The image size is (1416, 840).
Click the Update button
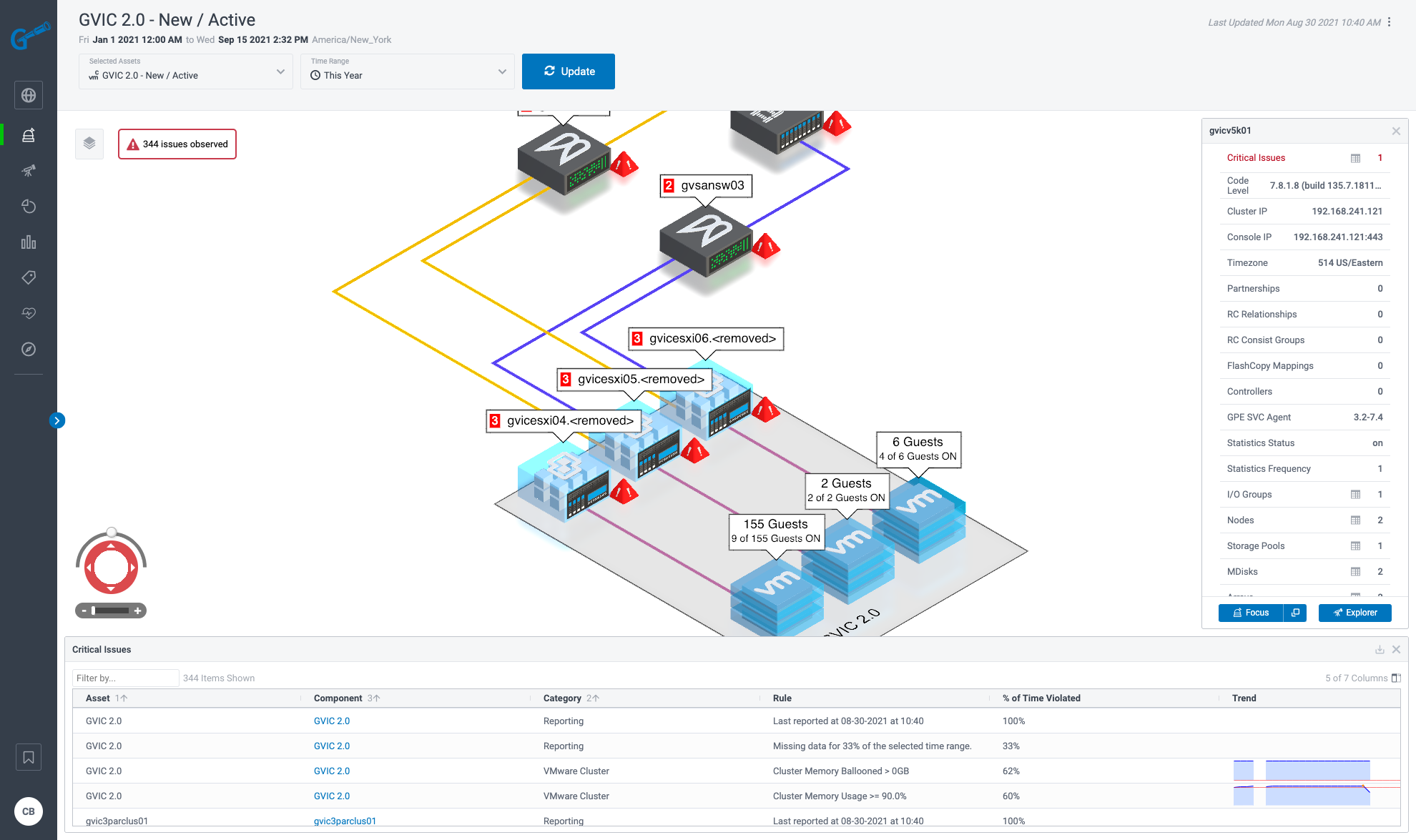[569, 71]
